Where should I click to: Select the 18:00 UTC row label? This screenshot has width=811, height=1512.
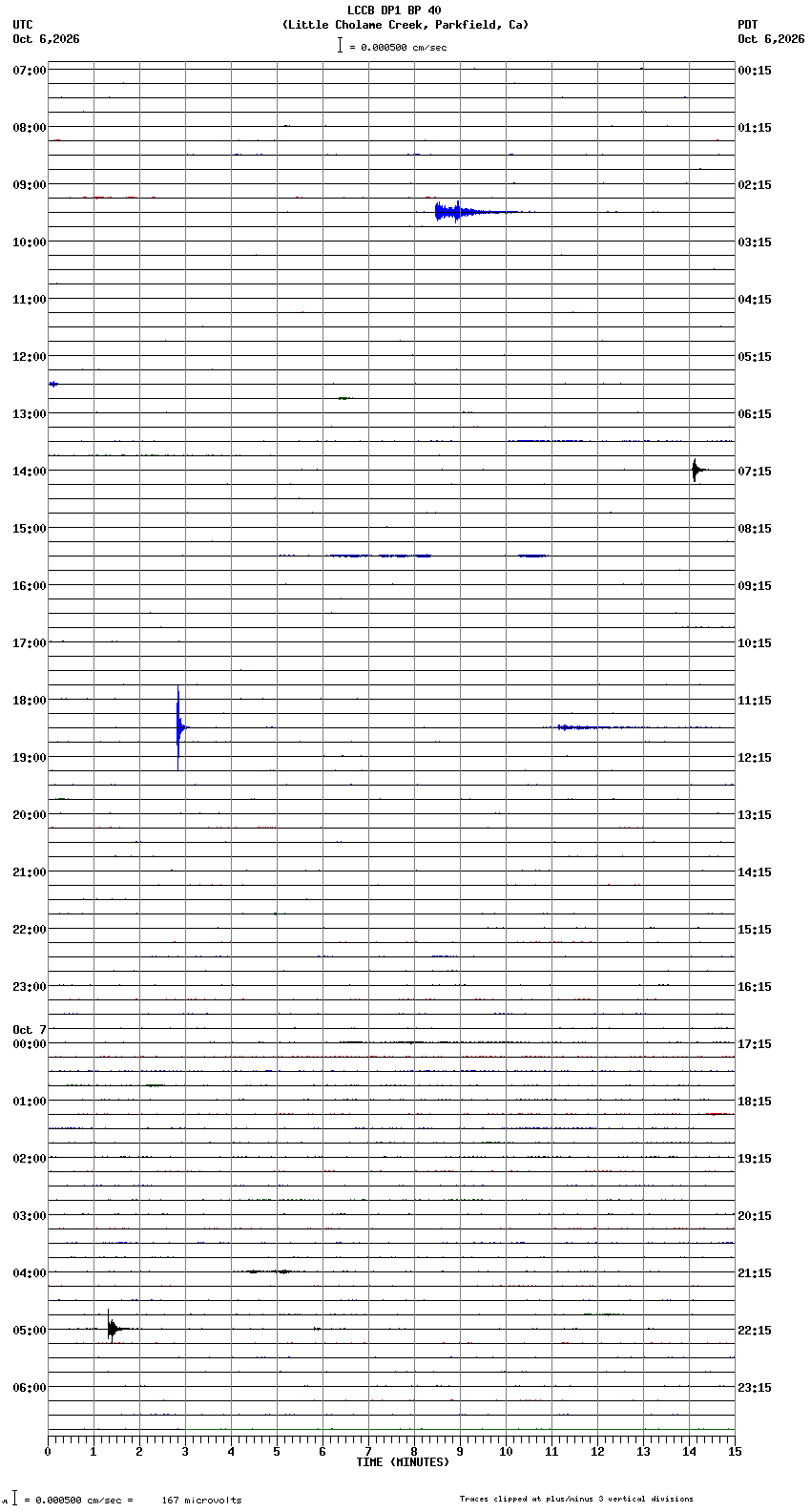(30, 701)
